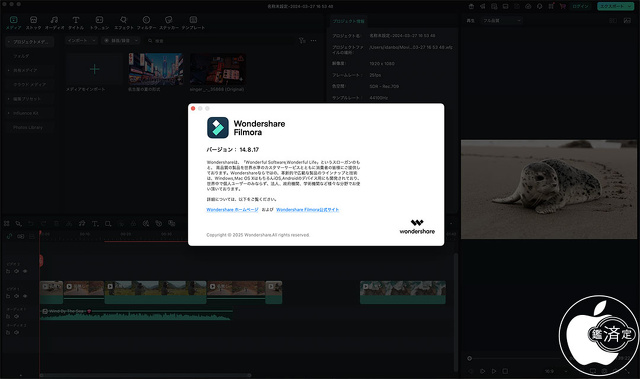Open the Wondershare Filmora公式サイト link

pyautogui.click(x=307, y=210)
